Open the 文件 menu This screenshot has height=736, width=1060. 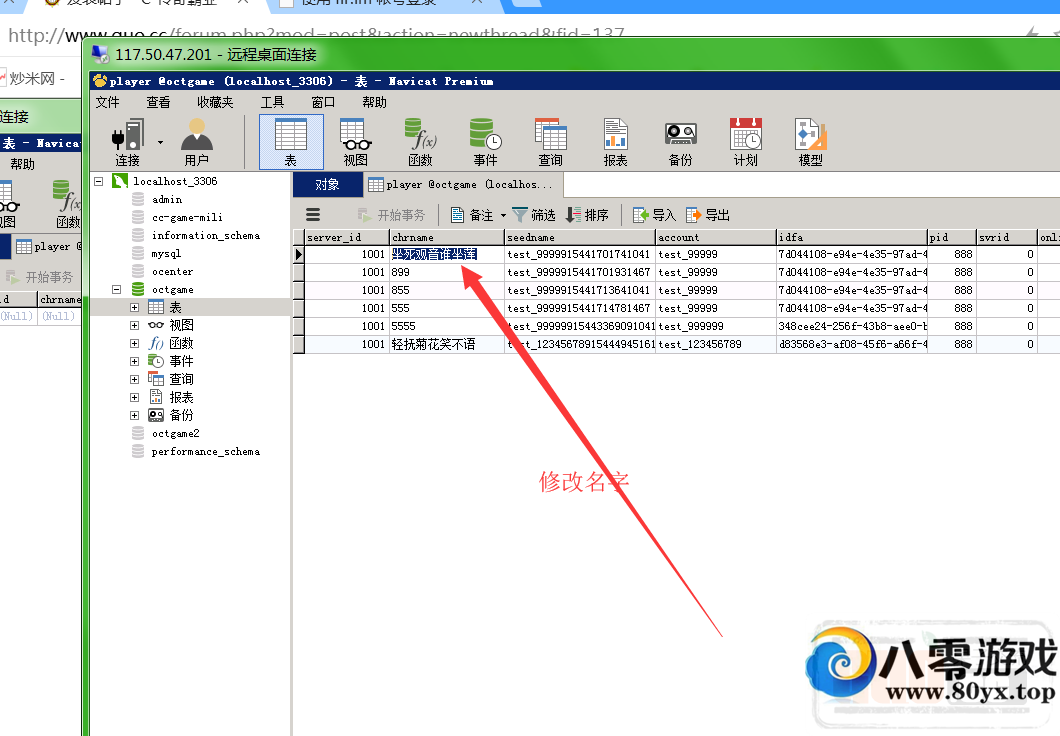107,102
